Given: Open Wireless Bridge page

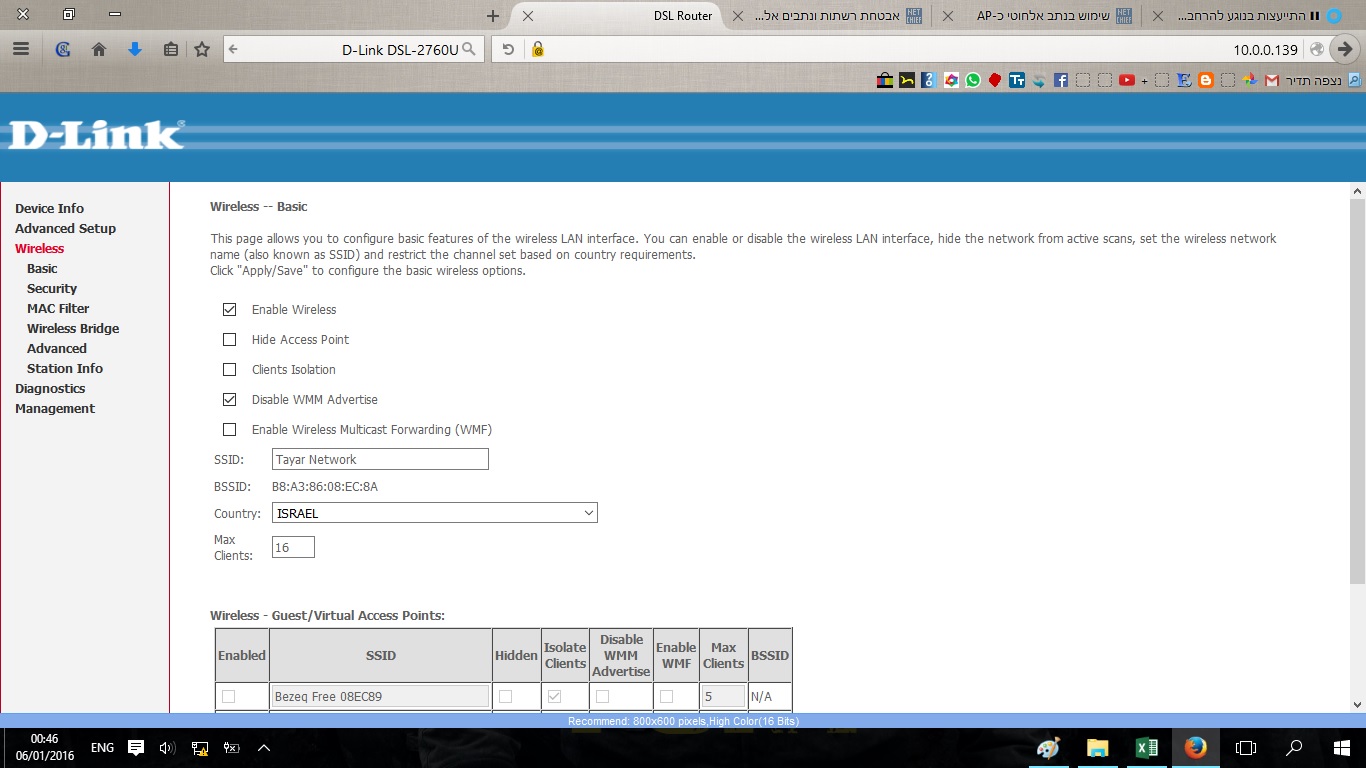Looking at the screenshot, I should pyautogui.click(x=73, y=328).
